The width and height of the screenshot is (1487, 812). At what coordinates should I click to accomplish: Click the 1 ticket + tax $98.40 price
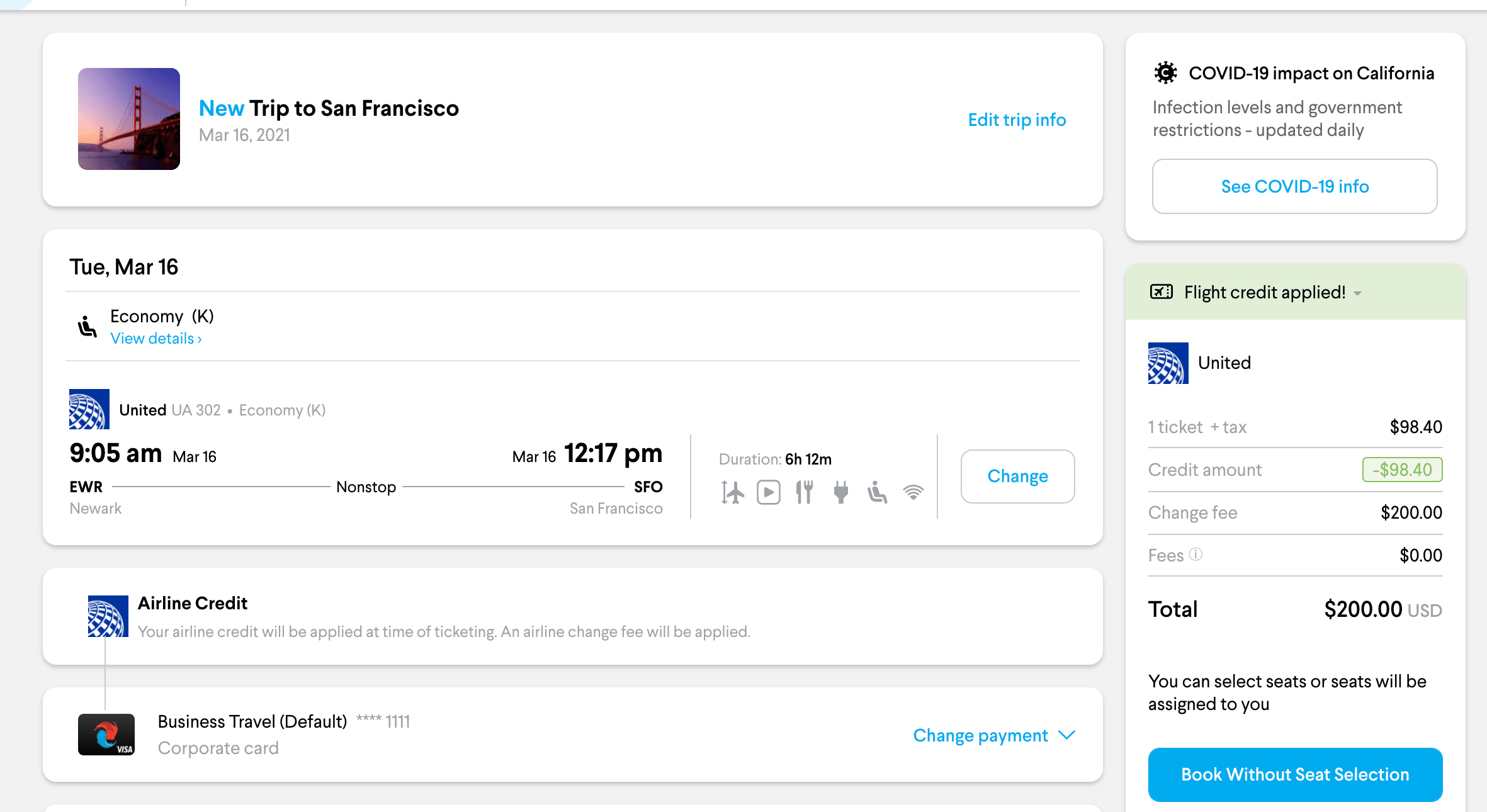(x=1416, y=427)
